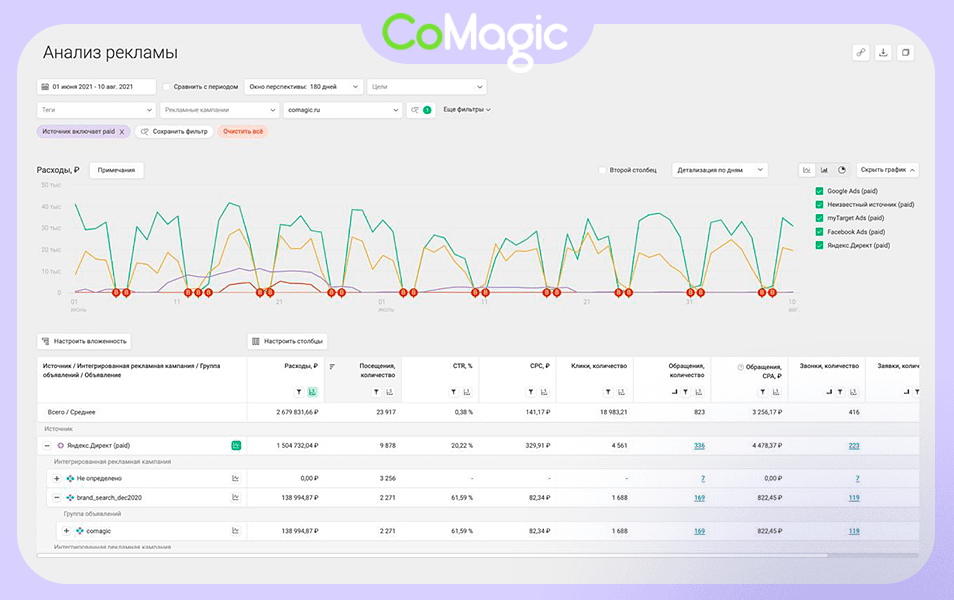The height and width of the screenshot is (600, 954).
Task: Open Настроить вложенность settings
Action: (84, 341)
